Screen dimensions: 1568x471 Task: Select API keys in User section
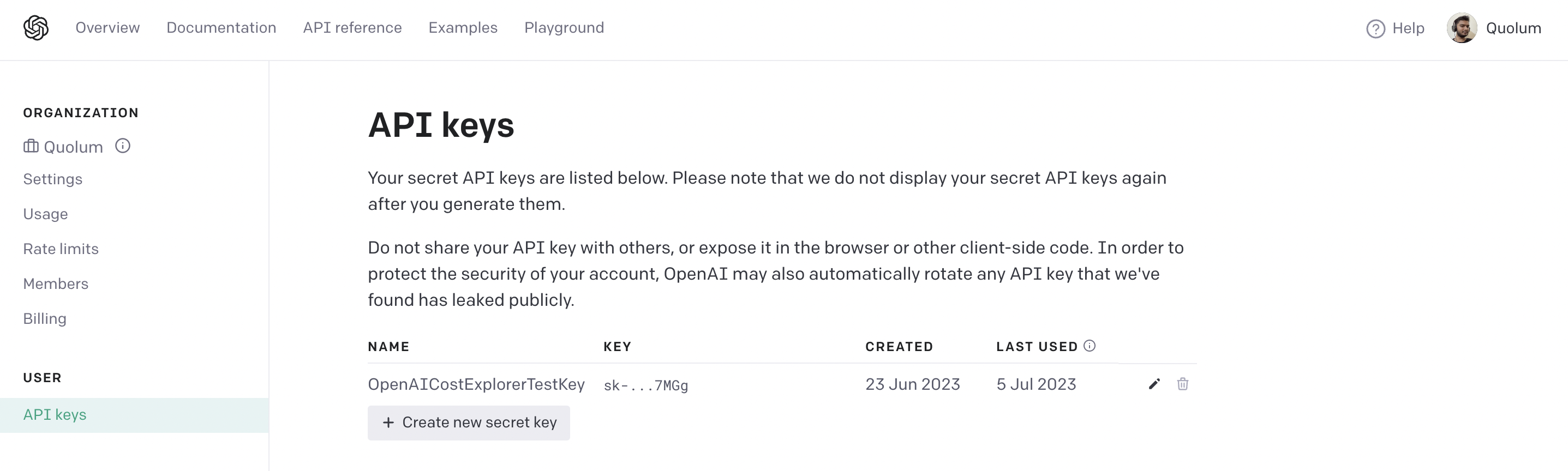pos(135,415)
